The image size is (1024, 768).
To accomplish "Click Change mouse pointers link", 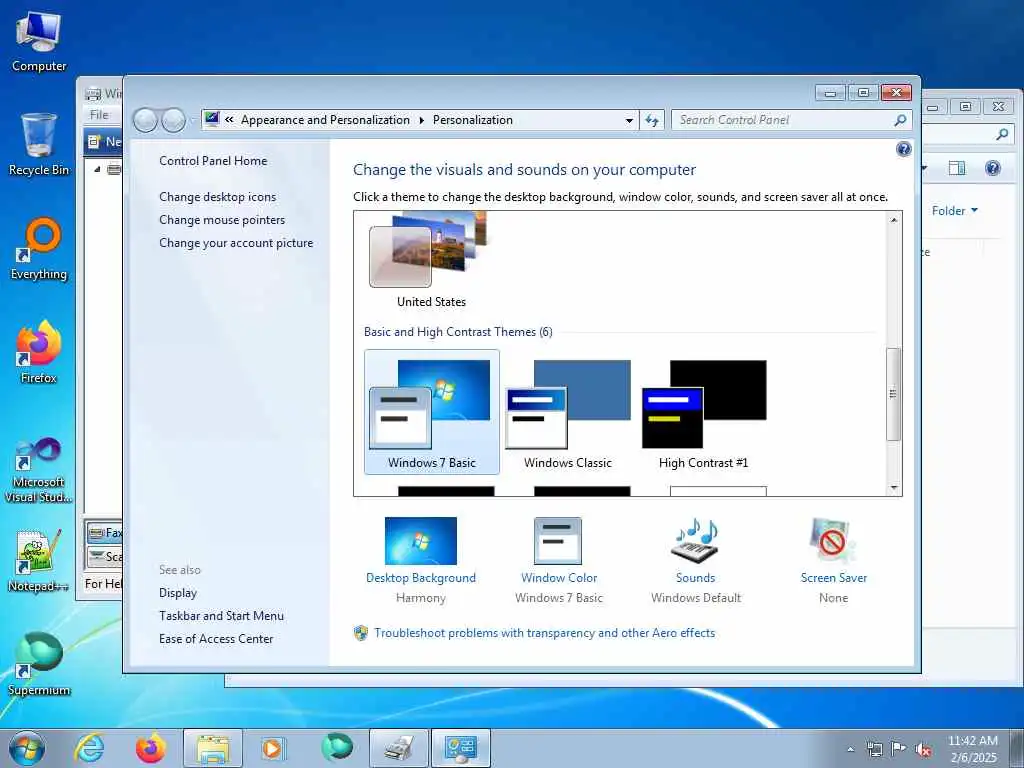I will click(x=222, y=219).
